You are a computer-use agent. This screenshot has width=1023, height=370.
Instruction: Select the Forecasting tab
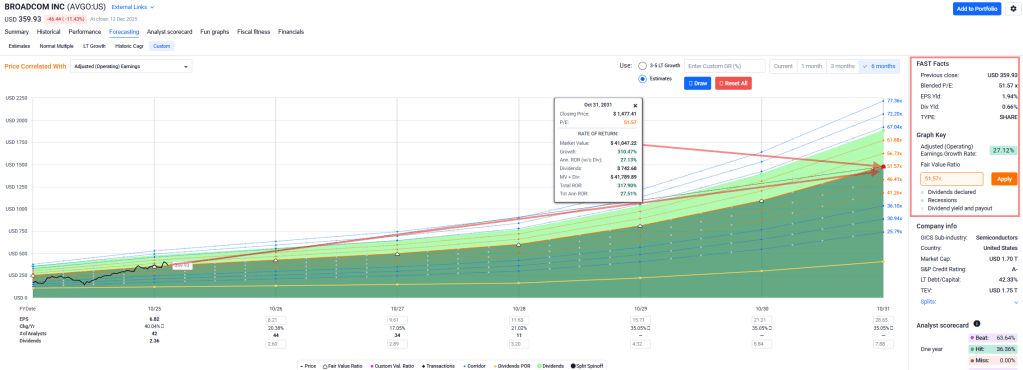pos(125,31)
